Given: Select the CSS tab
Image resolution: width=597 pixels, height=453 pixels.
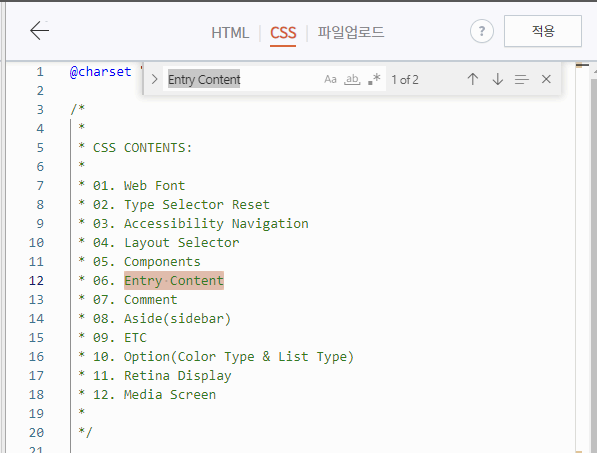Looking at the screenshot, I should (x=283, y=33).
